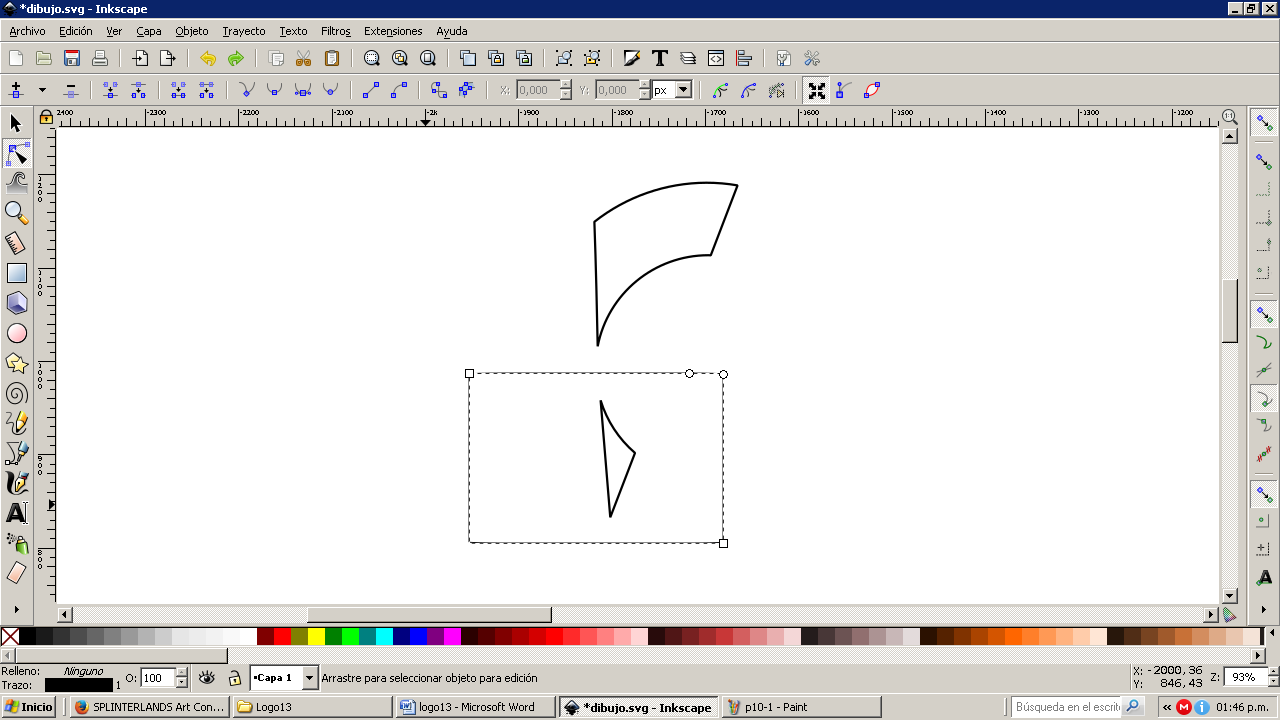
Task: Click the no-color X swatch
Action: point(10,636)
